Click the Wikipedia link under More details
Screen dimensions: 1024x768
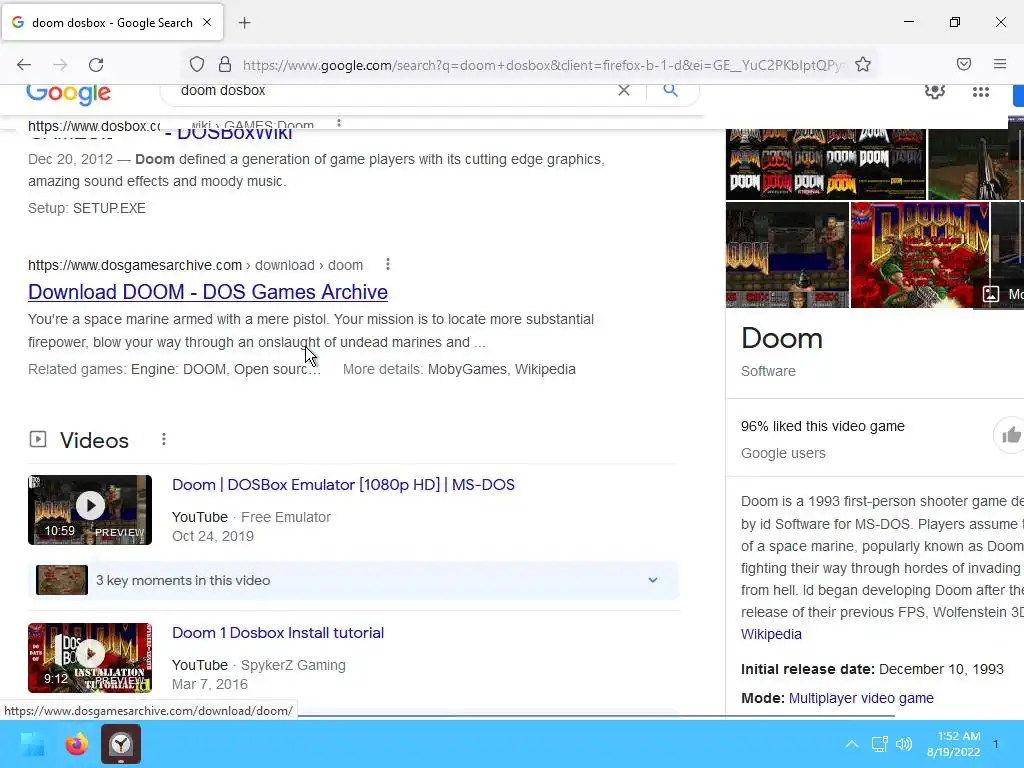tap(545, 369)
